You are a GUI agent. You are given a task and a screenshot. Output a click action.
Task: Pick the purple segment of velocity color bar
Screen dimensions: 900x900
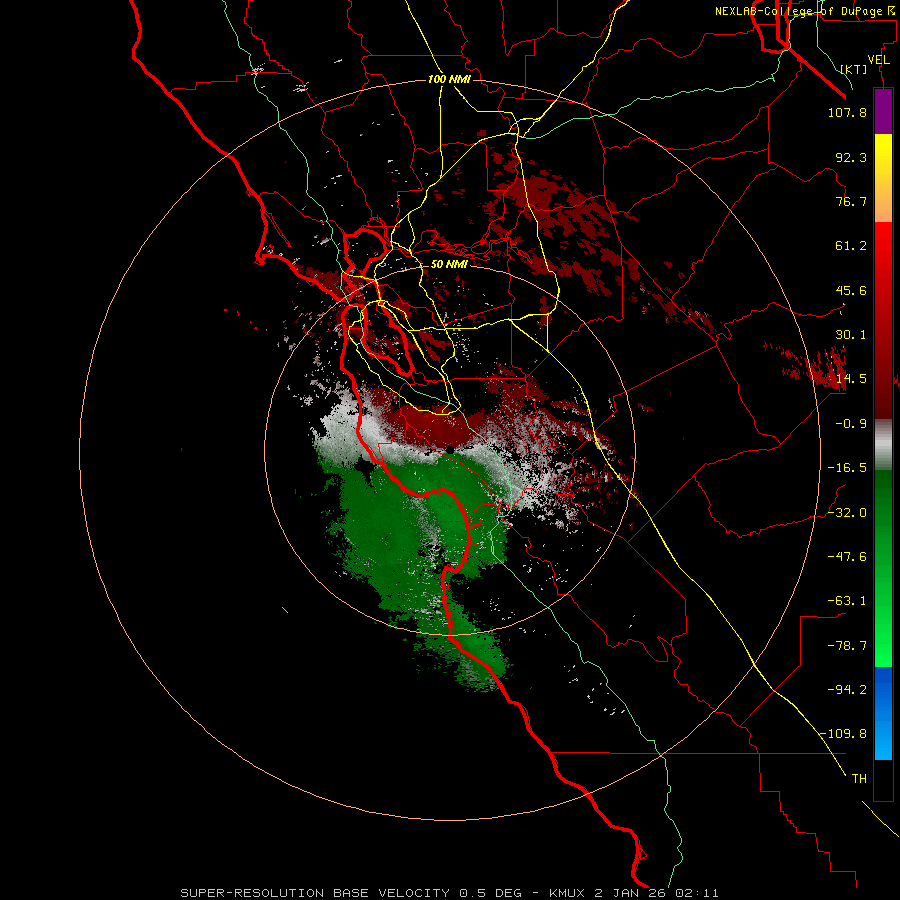(x=883, y=111)
